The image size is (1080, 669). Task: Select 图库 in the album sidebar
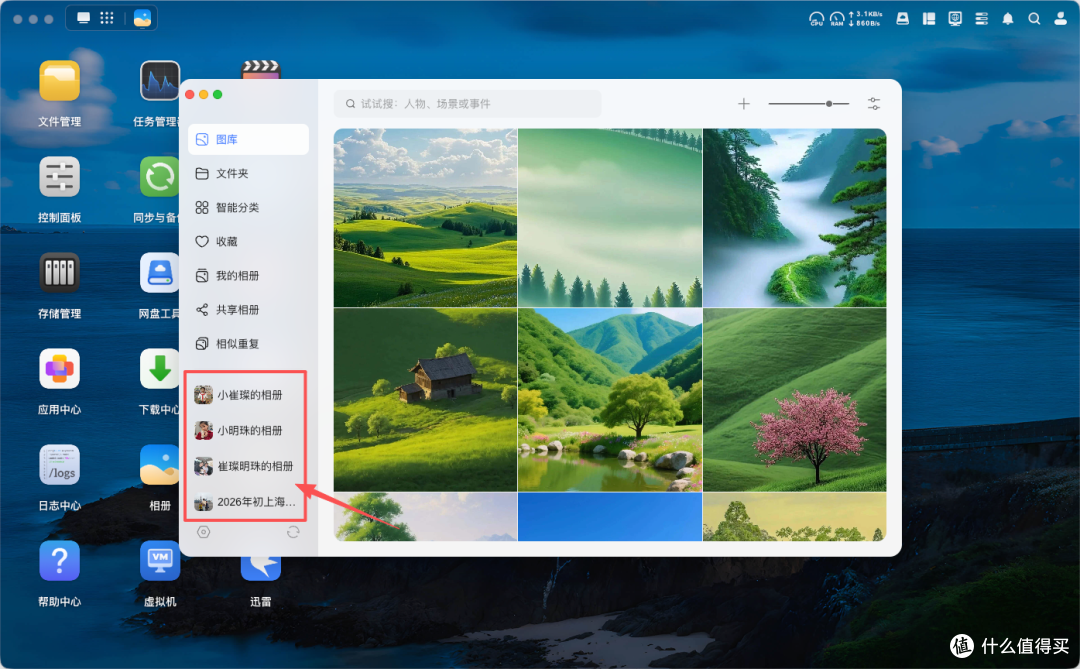click(x=248, y=139)
